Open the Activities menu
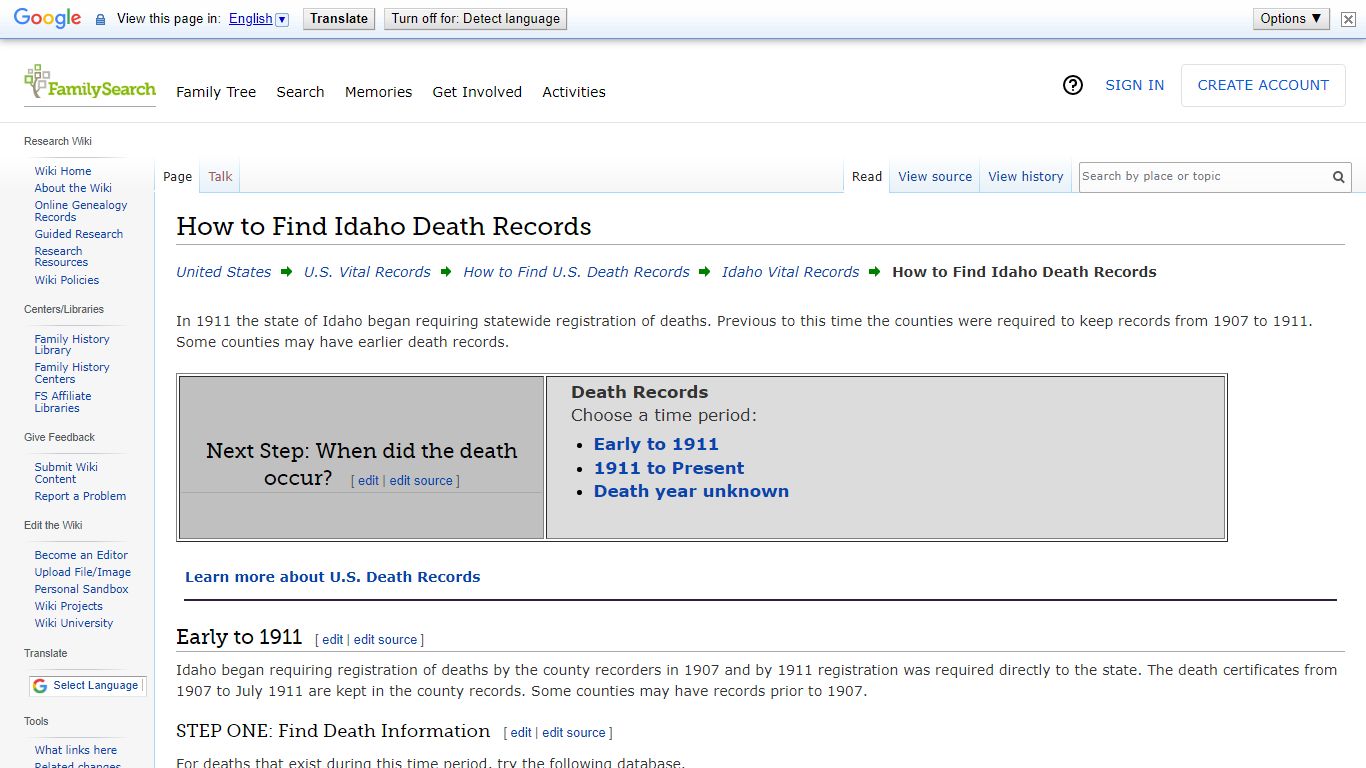This screenshot has height=768, width=1366. (574, 92)
